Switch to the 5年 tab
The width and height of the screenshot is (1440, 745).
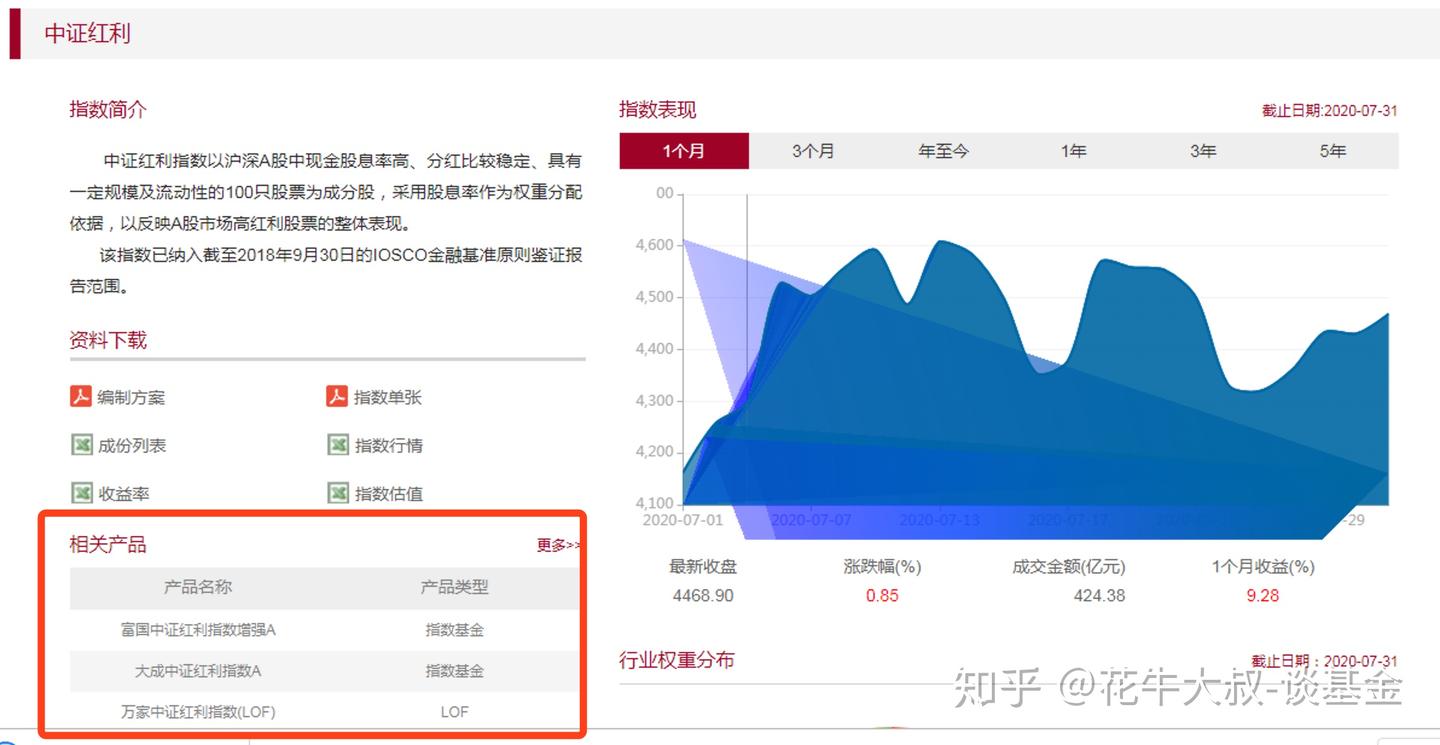coord(1331,150)
